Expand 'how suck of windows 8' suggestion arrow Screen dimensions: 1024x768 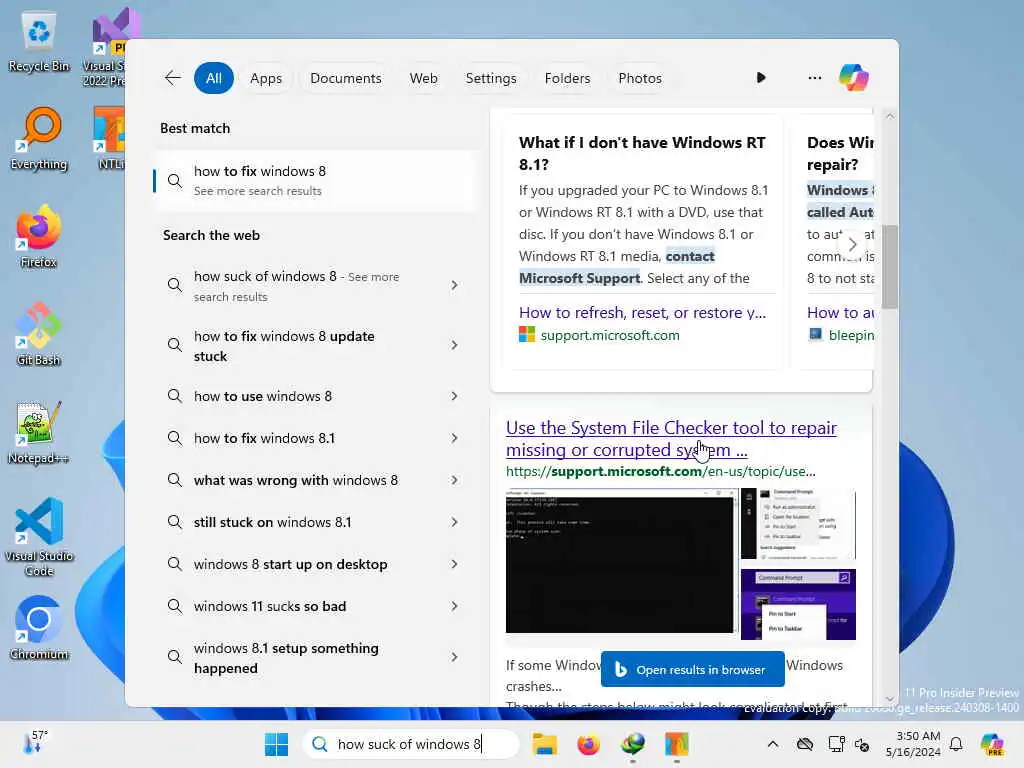tap(455, 285)
